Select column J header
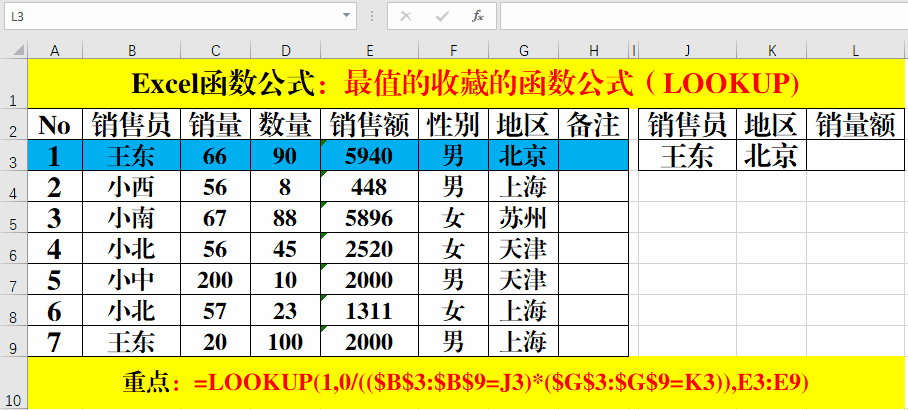This screenshot has height=410, width=908. [x=687, y=51]
